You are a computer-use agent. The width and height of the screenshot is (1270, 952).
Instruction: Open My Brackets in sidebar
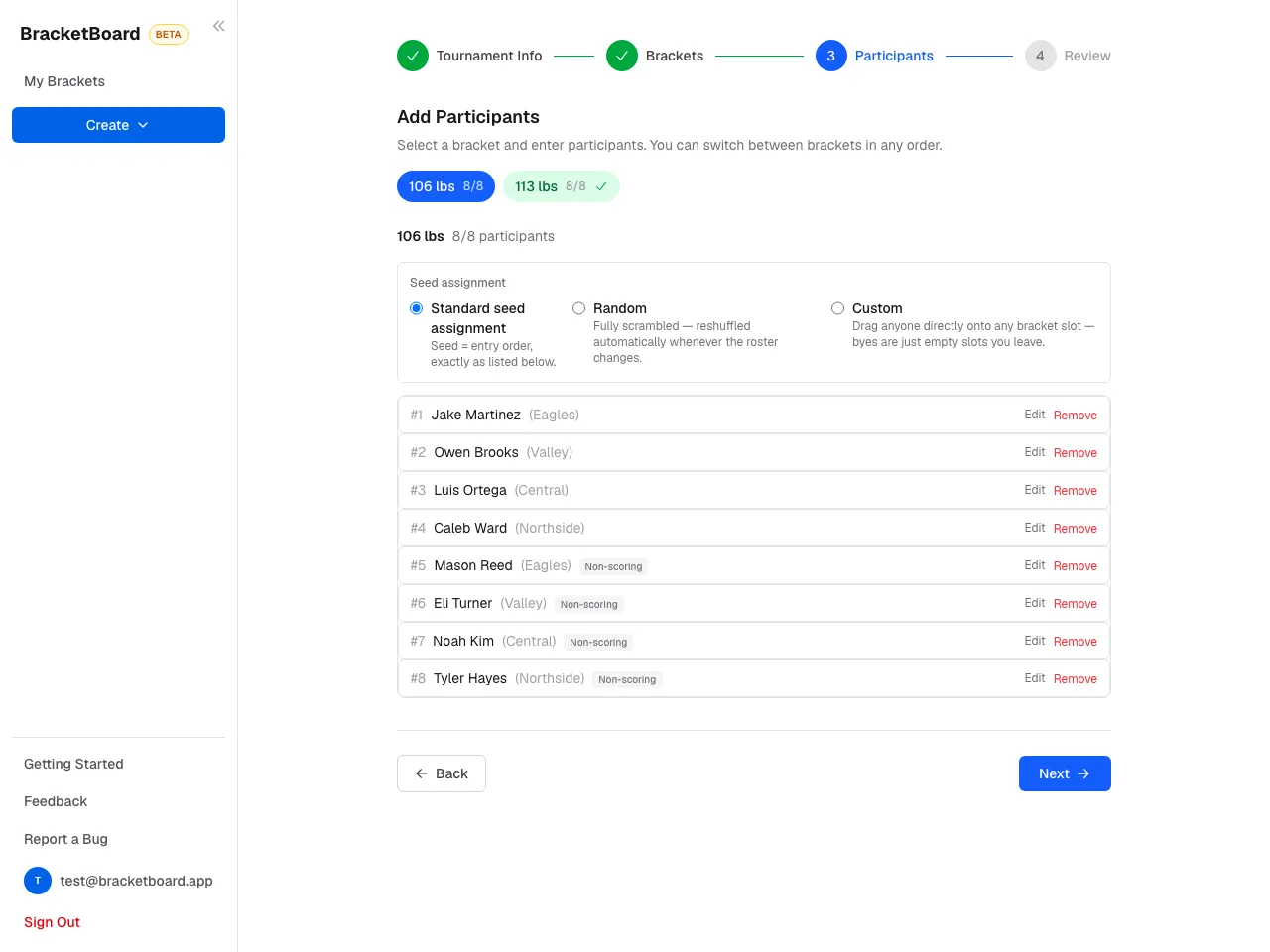coord(64,81)
